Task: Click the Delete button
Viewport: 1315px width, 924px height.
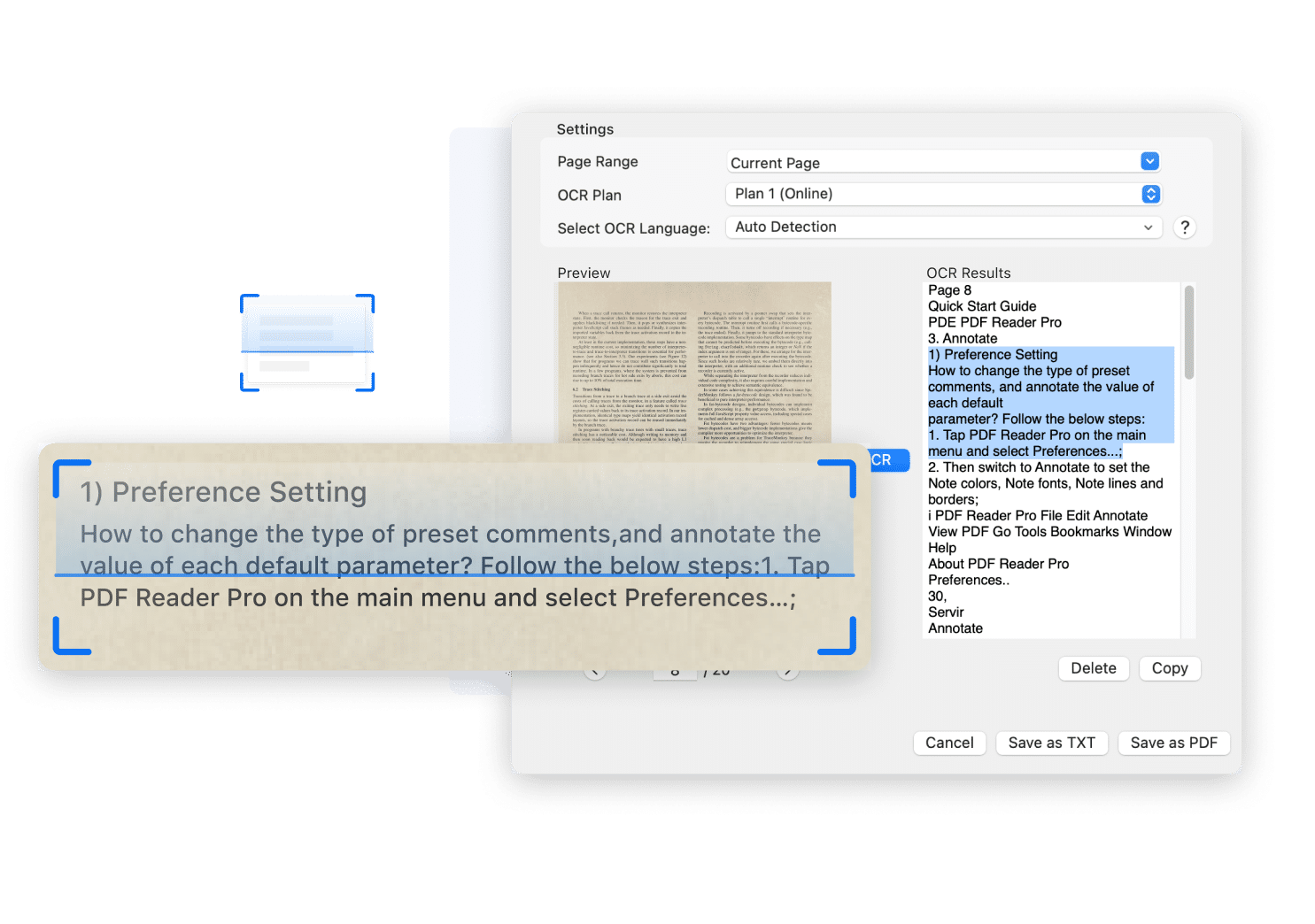Action: (x=1094, y=668)
